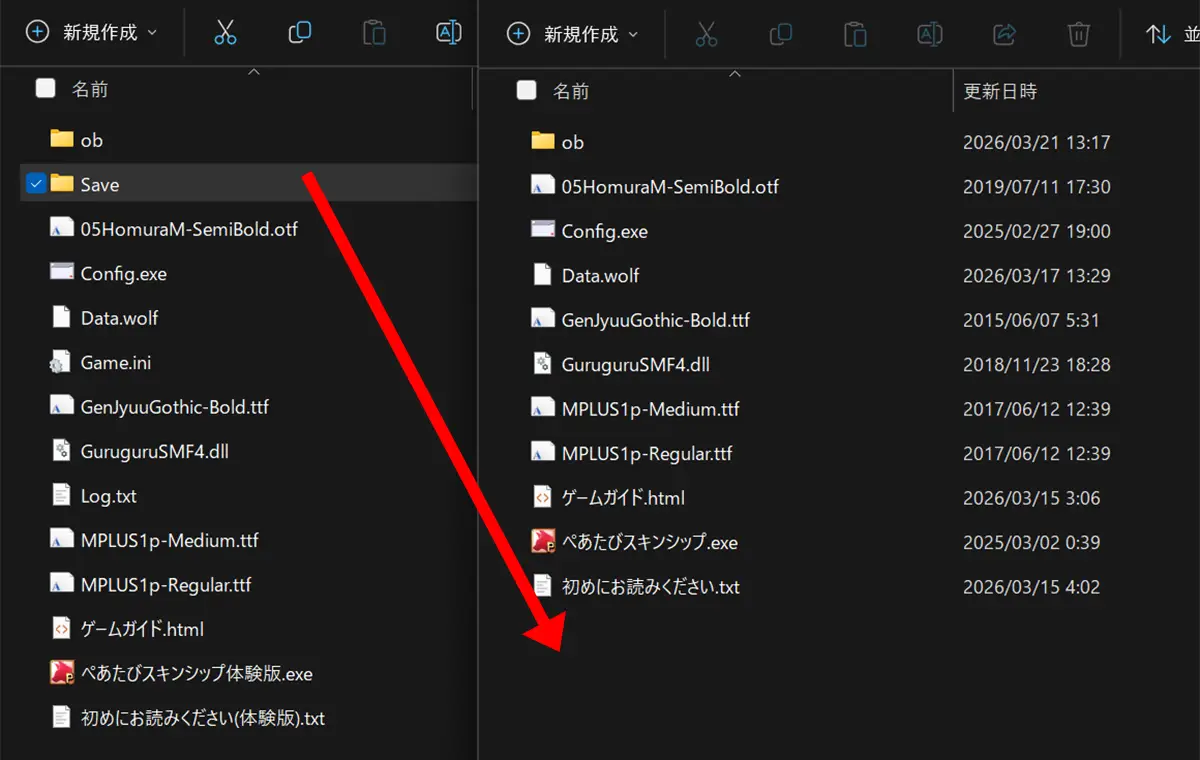
Task: Toggle select-all checkbox in right window header
Action: 526,91
